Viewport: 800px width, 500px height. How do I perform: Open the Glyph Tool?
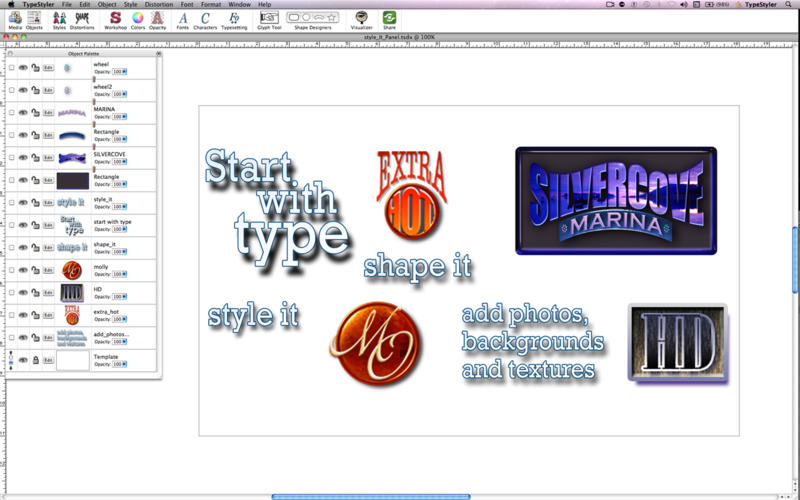point(268,17)
